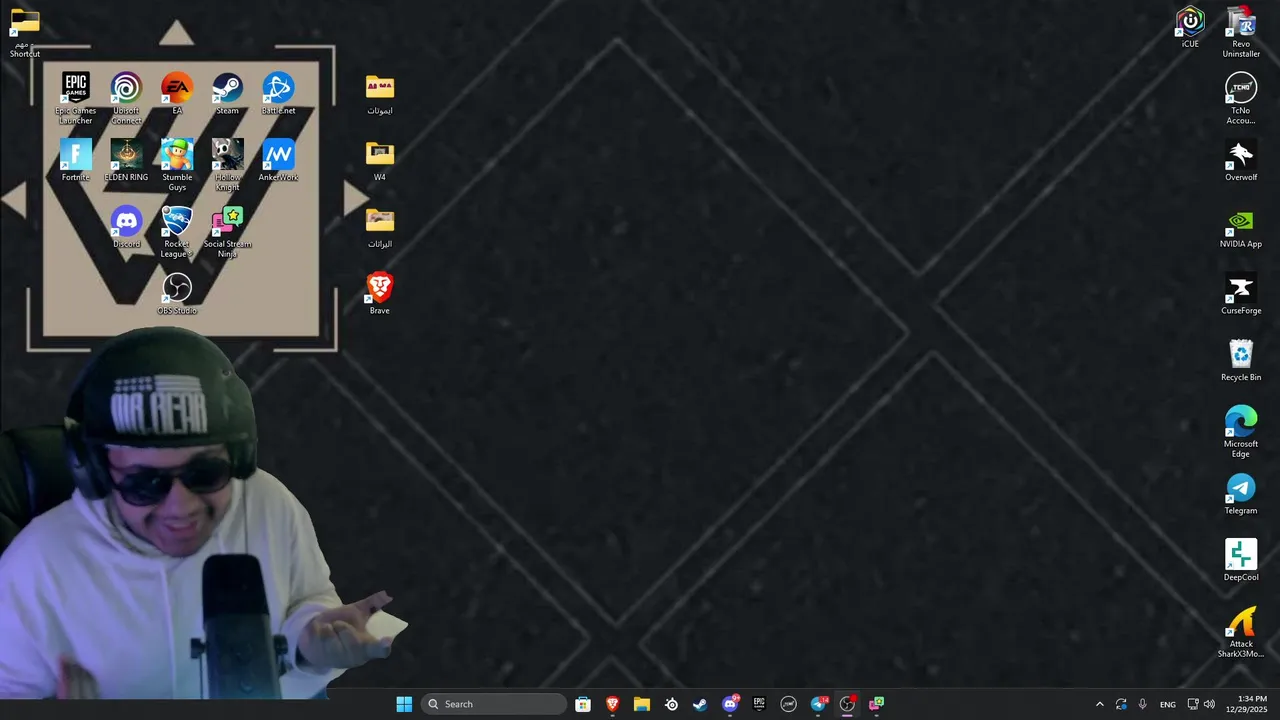Expand the hidden system tray icons
The width and height of the screenshot is (1280, 720).
pos(1100,704)
